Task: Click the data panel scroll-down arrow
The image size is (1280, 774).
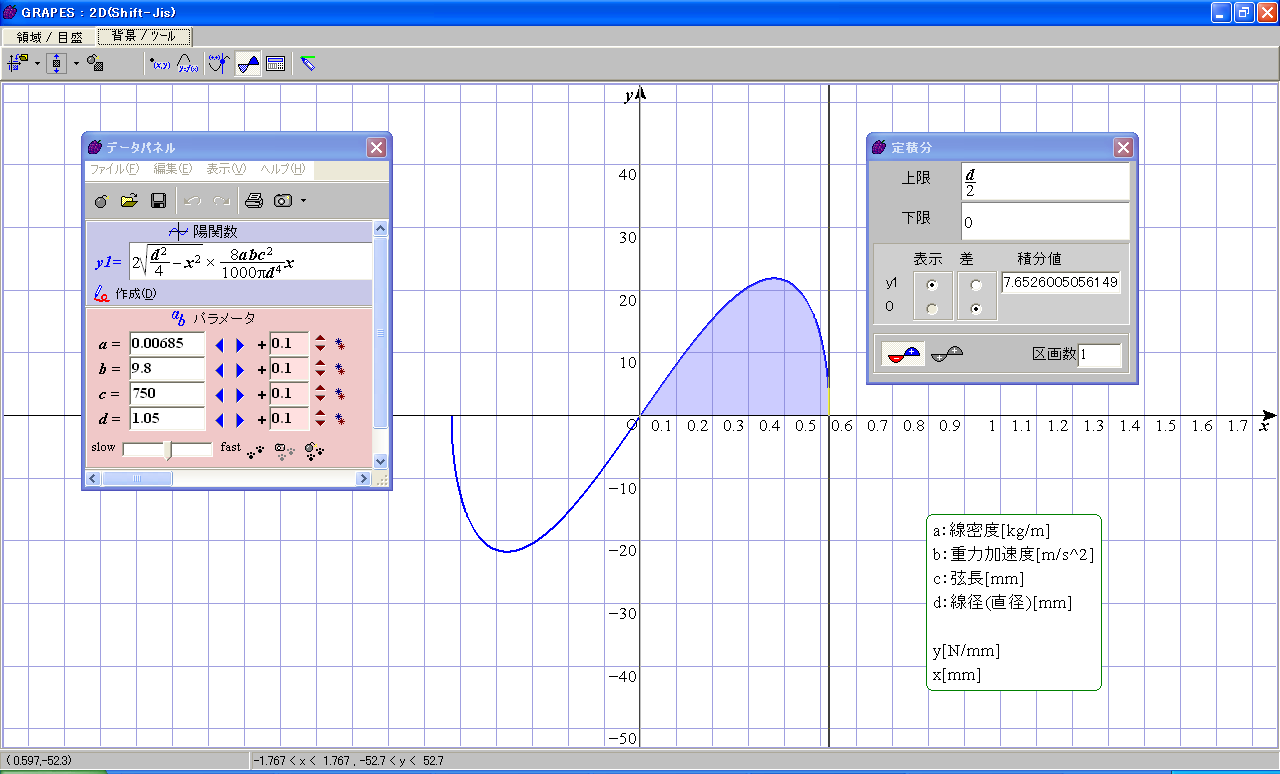Action: pyautogui.click(x=380, y=461)
